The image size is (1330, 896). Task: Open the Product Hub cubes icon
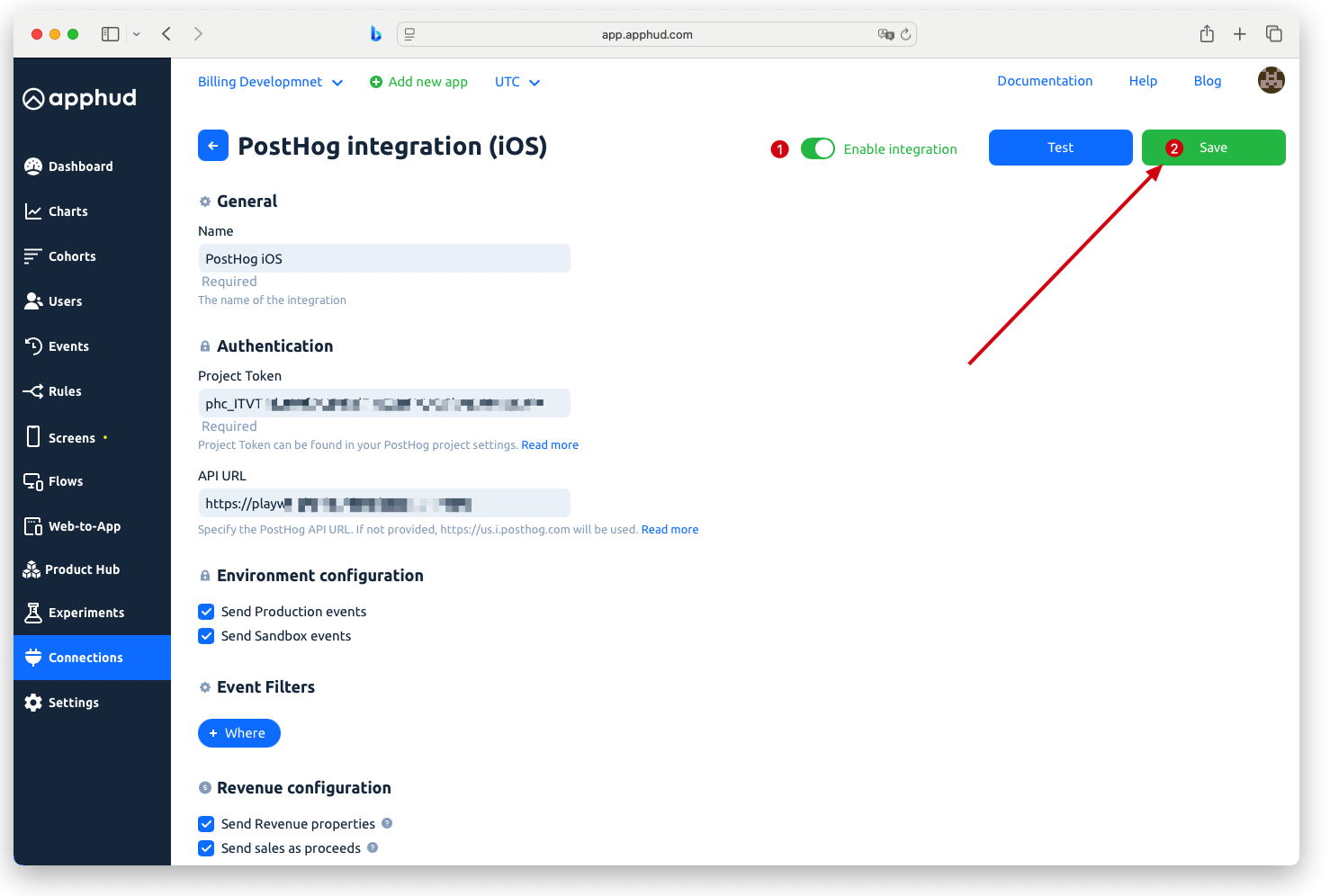pyautogui.click(x=31, y=569)
